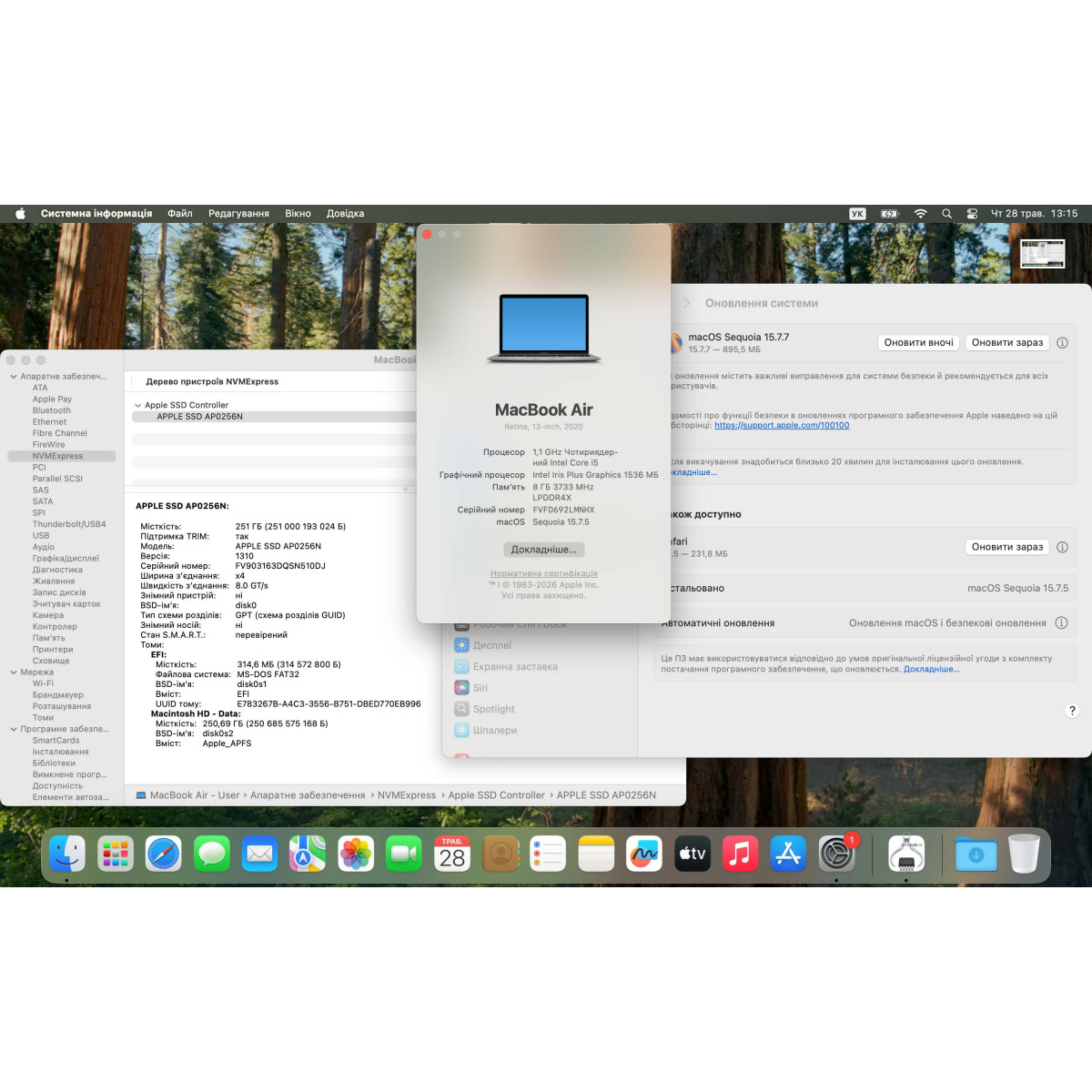Open Файл menu
The height and width of the screenshot is (1092, 1092).
[180, 214]
